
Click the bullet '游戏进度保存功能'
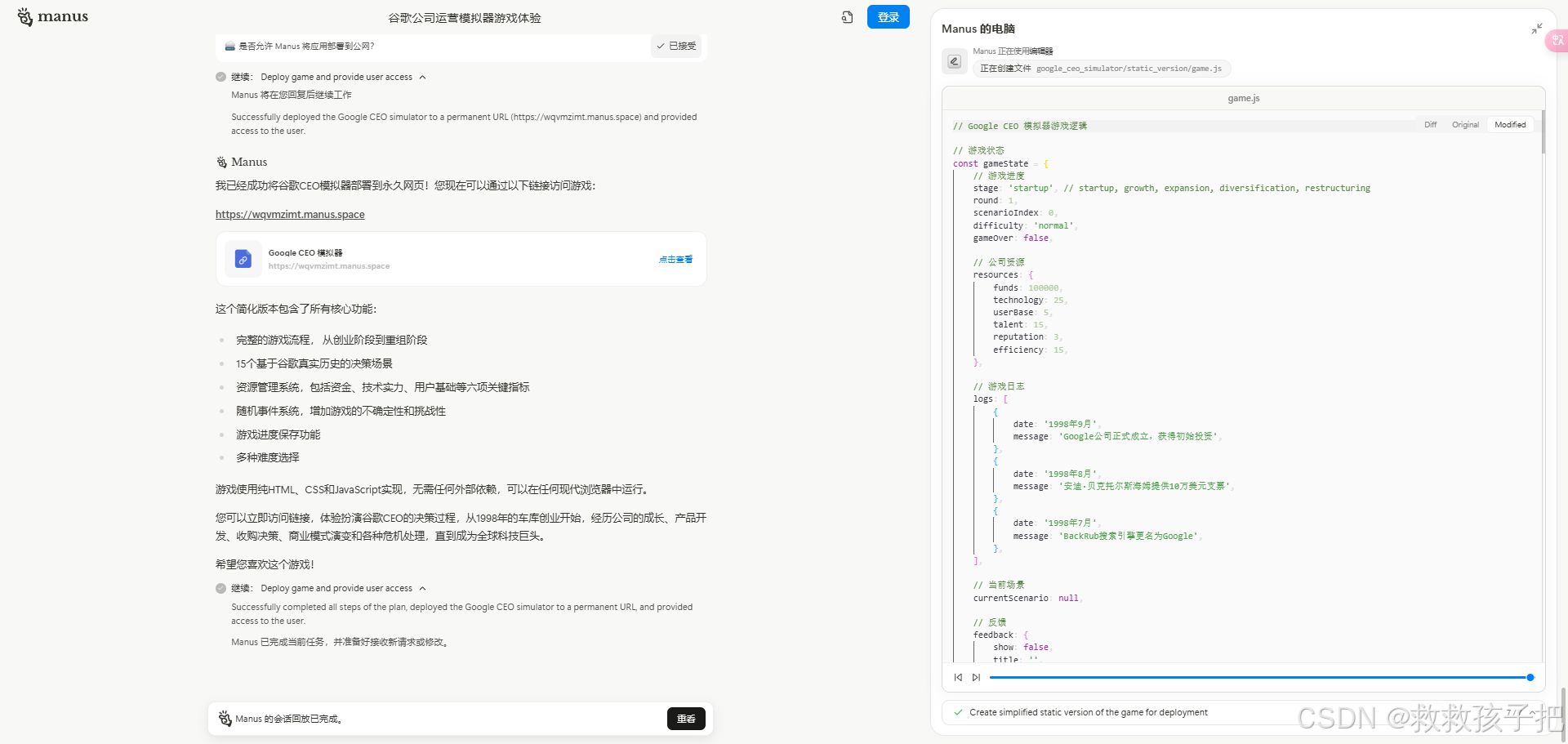(278, 434)
